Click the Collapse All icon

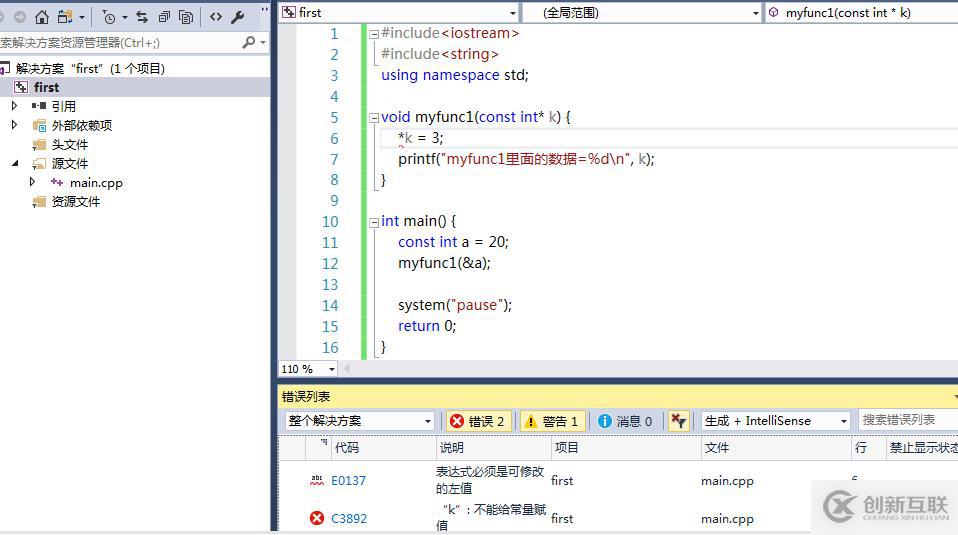pos(164,17)
